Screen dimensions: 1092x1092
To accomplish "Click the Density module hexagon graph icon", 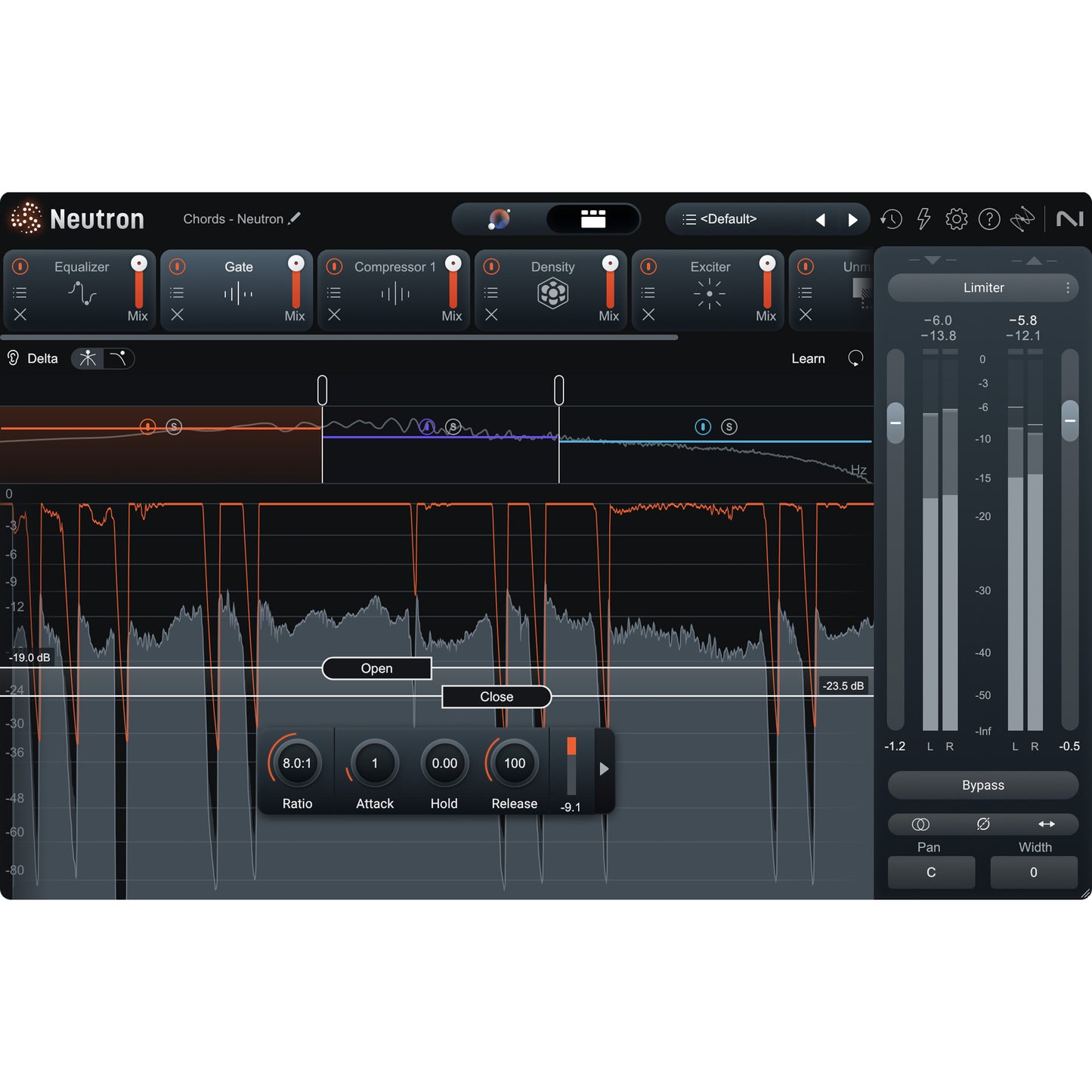I will click(x=554, y=292).
